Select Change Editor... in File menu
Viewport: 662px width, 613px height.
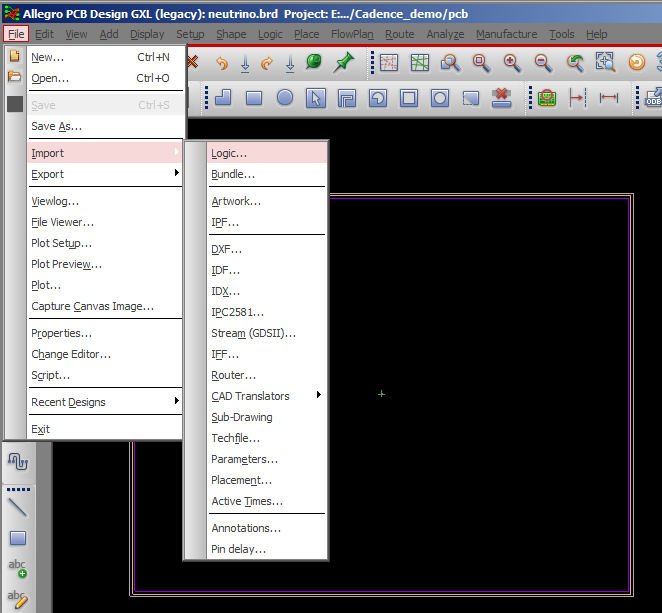click(106, 354)
